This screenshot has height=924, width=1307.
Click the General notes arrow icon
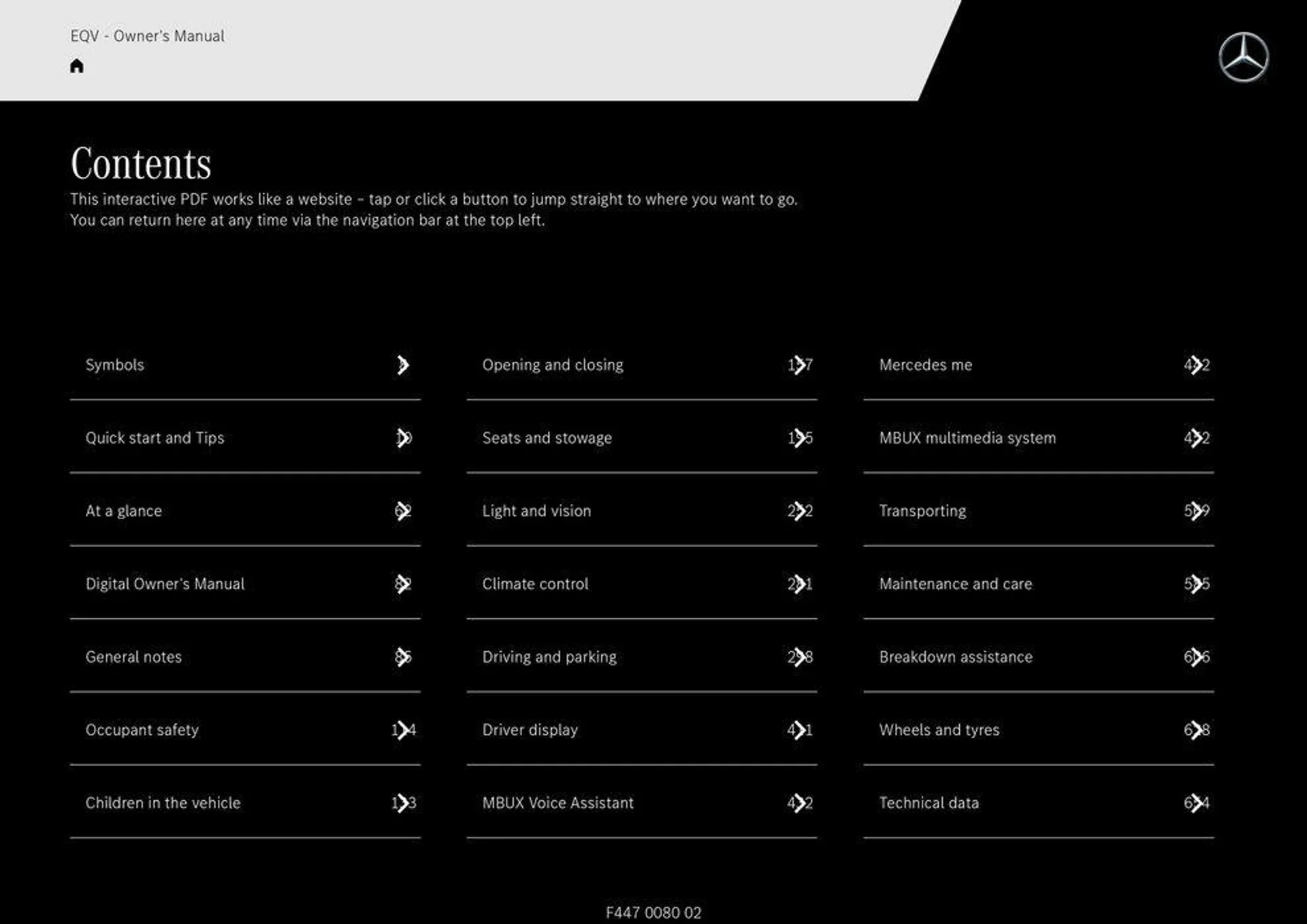[x=400, y=656]
